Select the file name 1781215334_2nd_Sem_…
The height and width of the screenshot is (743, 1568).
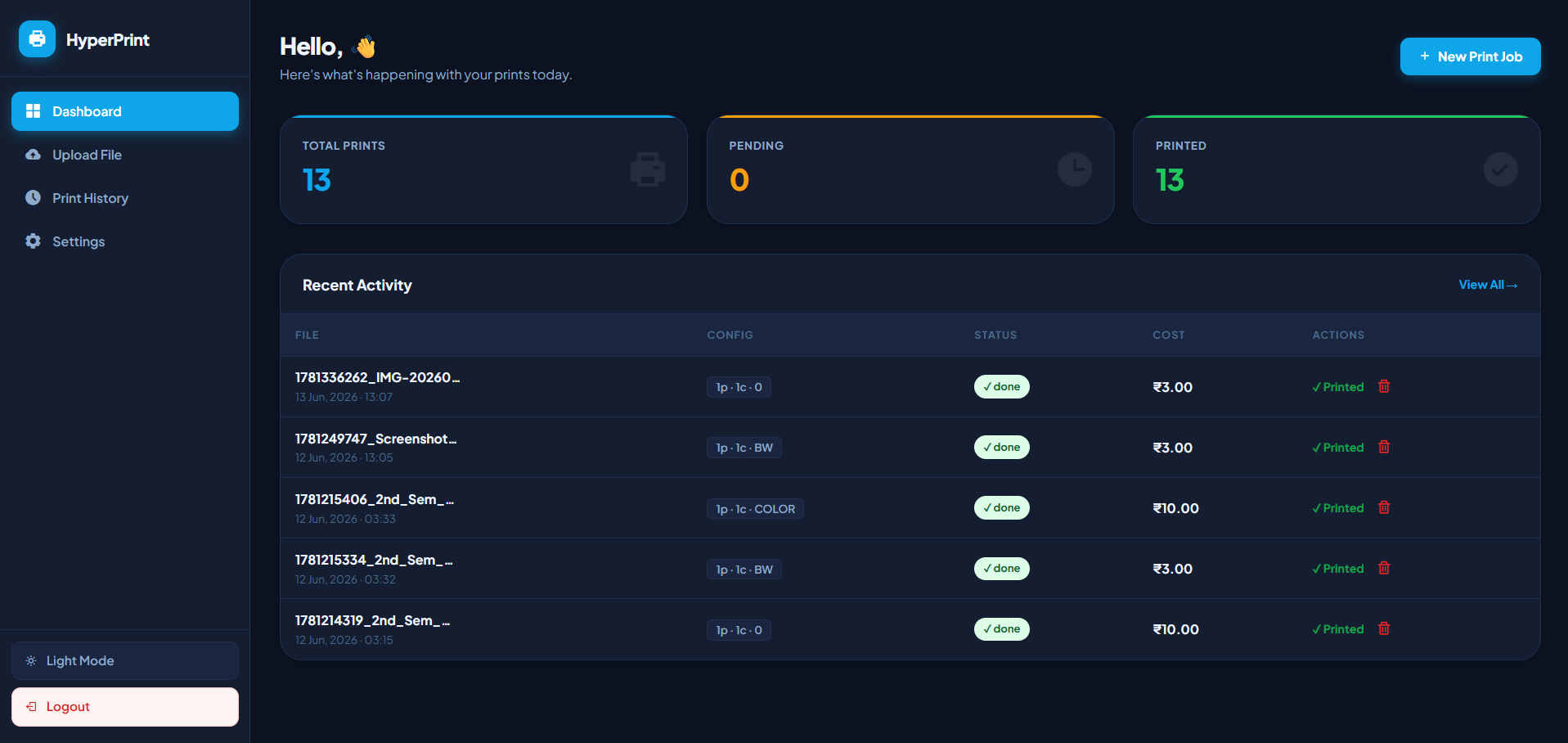tap(374, 560)
